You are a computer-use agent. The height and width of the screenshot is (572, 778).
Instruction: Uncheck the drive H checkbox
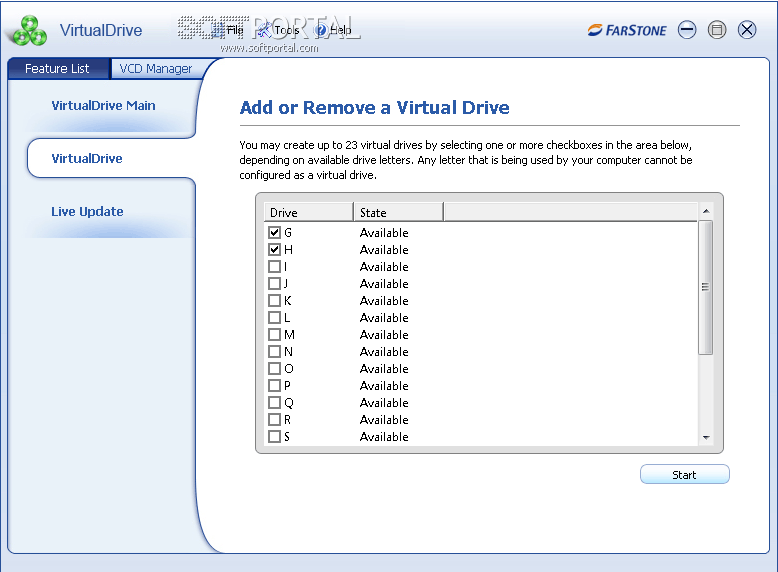[275, 250]
